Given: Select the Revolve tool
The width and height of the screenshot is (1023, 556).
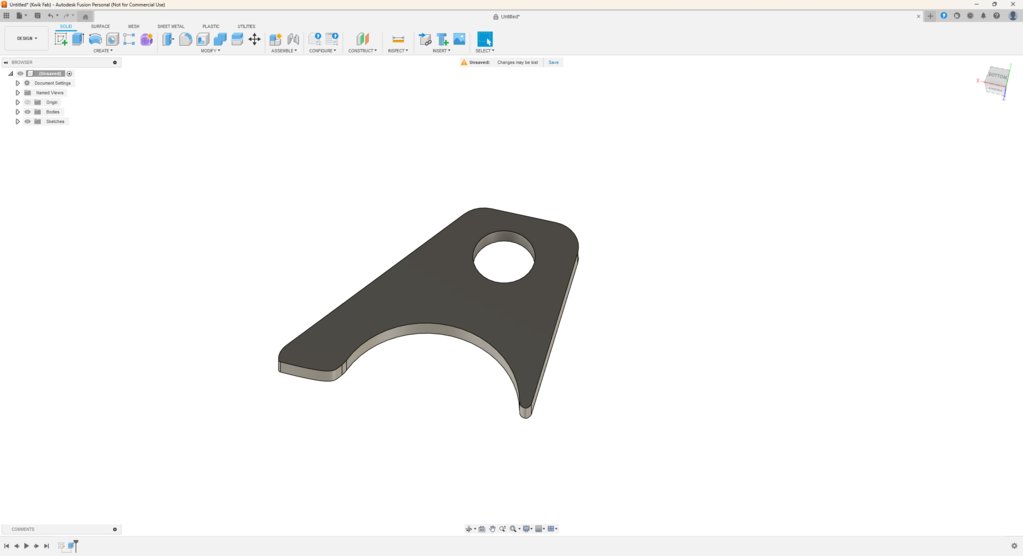Looking at the screenshot, I should point(95,39).
